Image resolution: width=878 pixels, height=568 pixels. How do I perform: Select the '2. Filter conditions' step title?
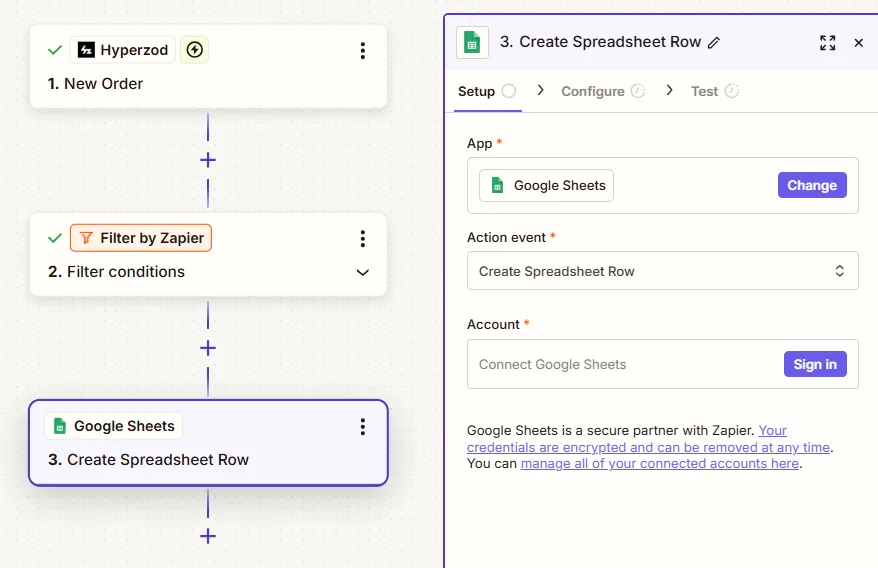pyautogui.click(x=116, y=272)
